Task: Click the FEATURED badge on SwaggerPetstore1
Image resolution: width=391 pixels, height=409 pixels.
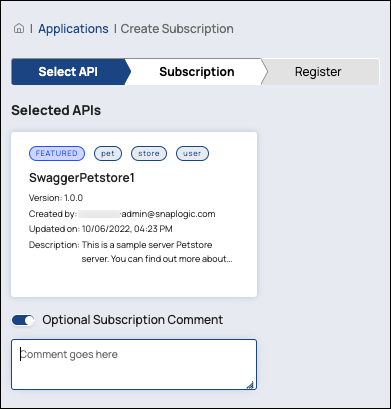Action: click(57, 153)
